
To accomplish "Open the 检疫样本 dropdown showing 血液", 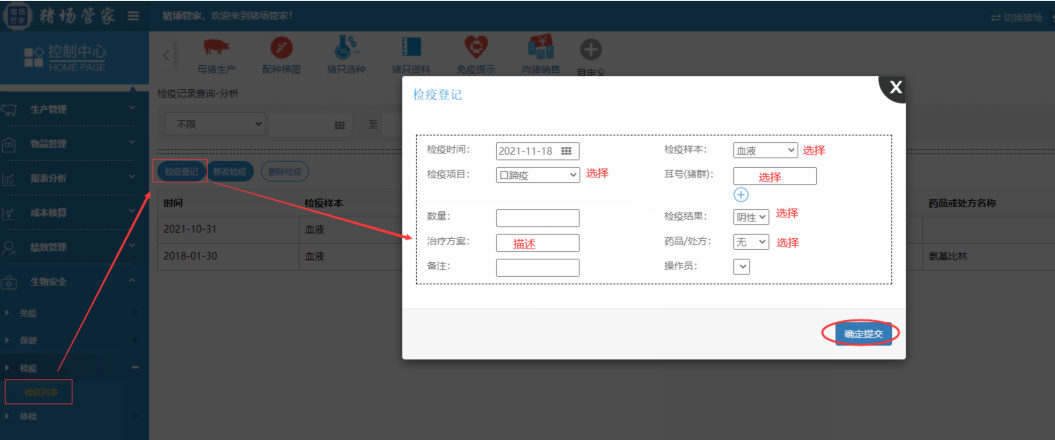I will (765, 150).
